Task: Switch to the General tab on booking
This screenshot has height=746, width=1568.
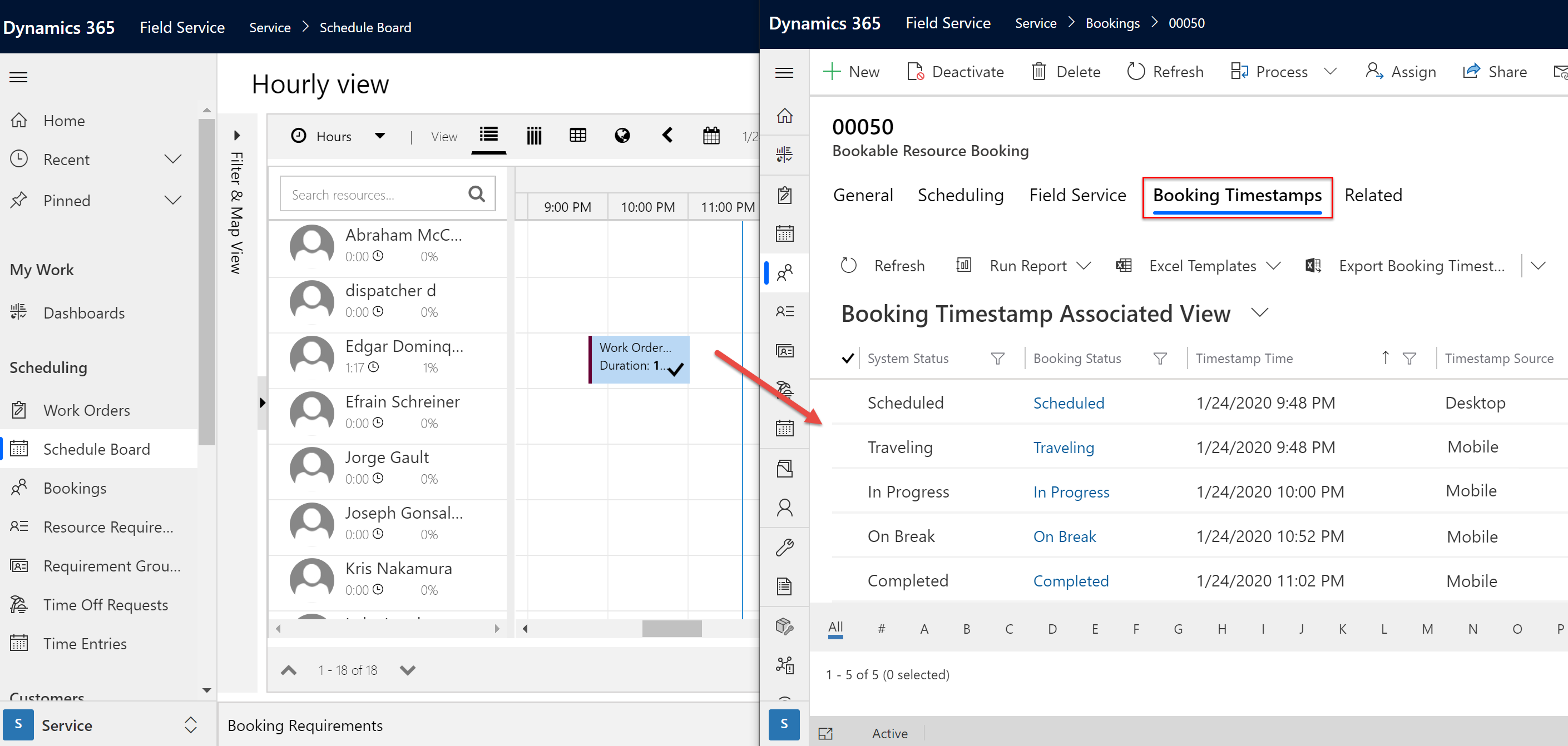Action: 864,195
